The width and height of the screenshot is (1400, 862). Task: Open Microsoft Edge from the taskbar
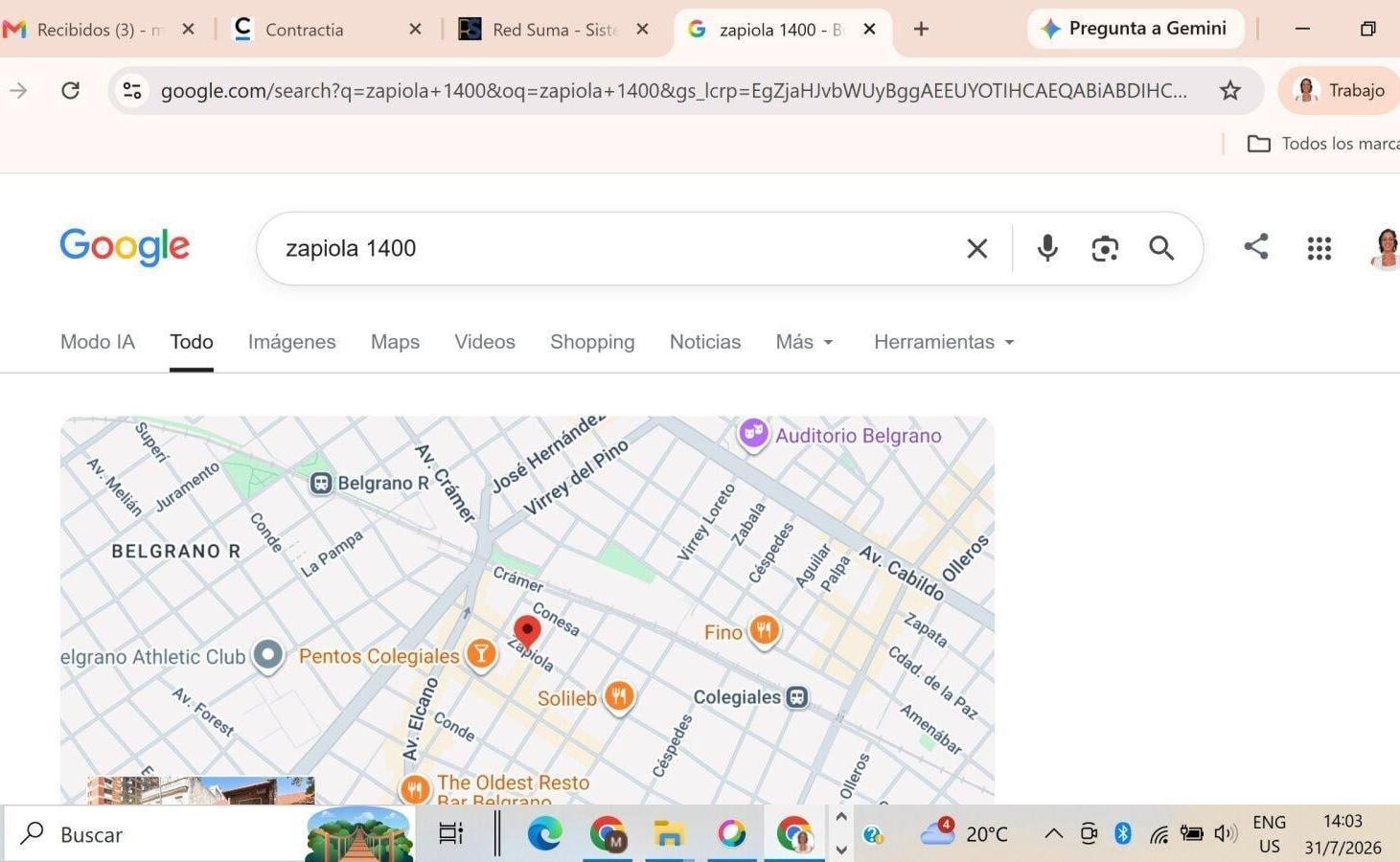coord(544,833)
